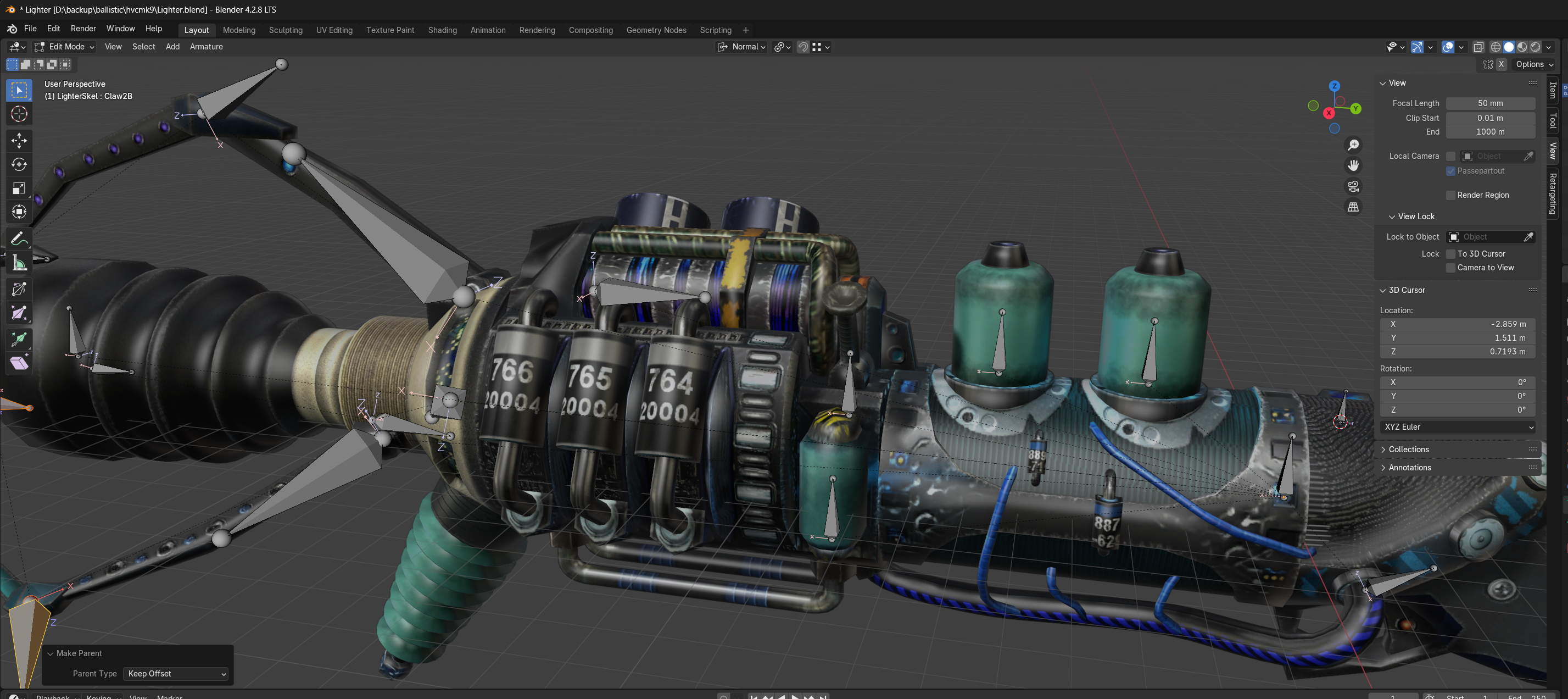The image size is (1568, 699).
Task: Toggle the camera view icon
Action: click(x=1353, y=186)
